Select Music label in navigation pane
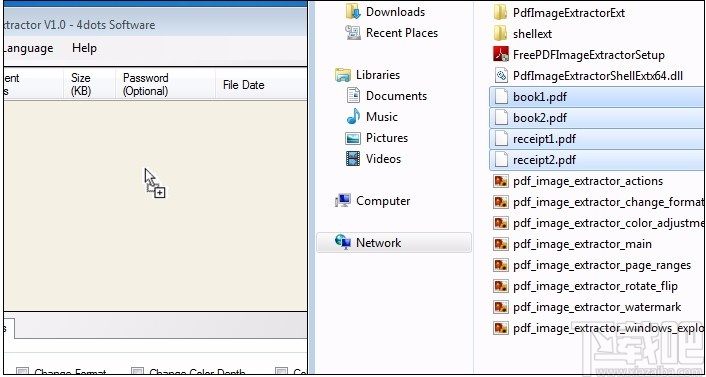The height and width of the screenshot is (377, 706). click(382, 117)
